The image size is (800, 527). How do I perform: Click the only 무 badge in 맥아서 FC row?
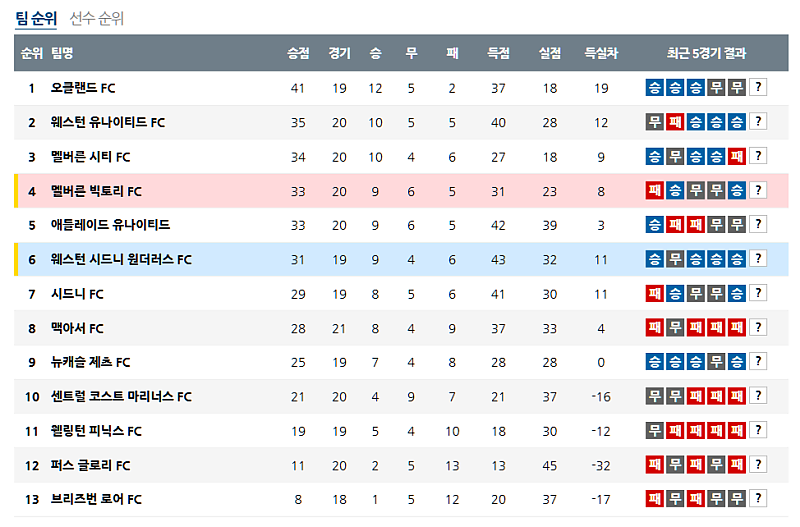coord(675,328)
